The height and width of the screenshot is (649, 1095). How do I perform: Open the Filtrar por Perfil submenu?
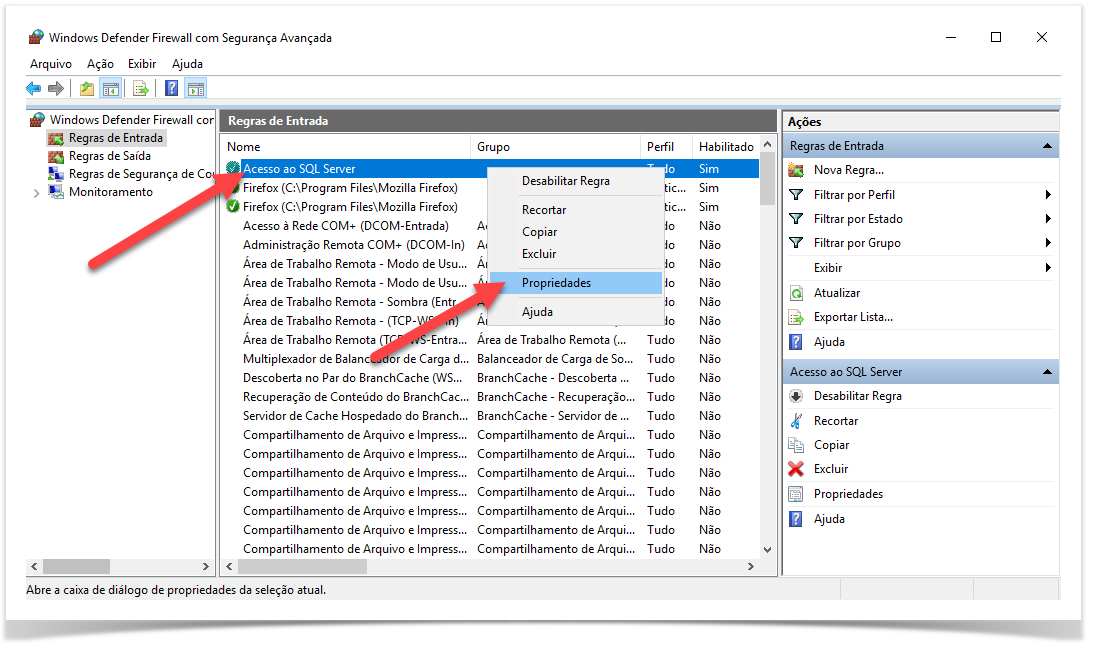pos(1048,195)
